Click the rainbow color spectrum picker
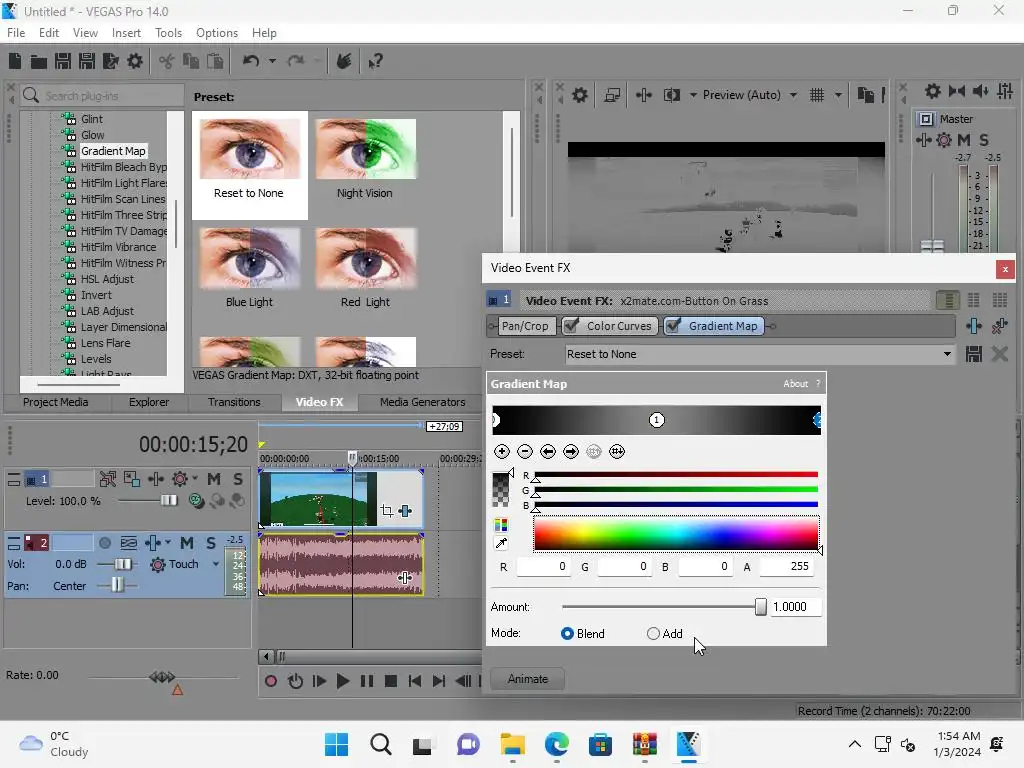The image size is (1024, 768). [676, 534]
